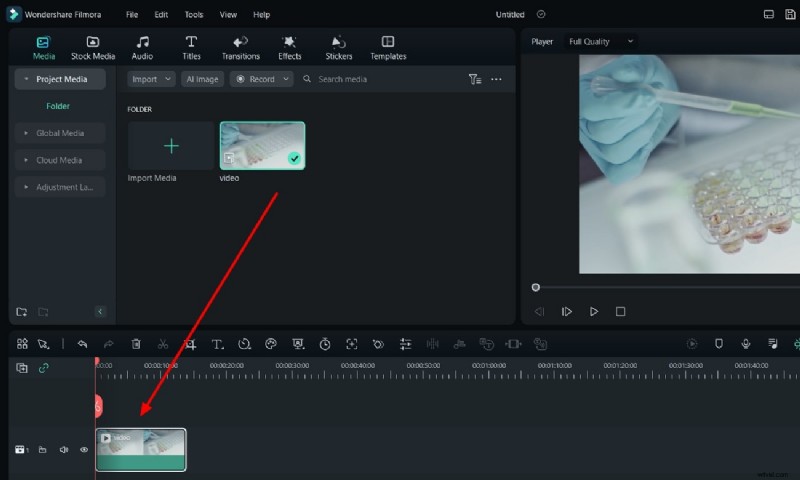Screen dimensions: 800x480
Task: Redo the last undone action
Action: coord(108,344)
